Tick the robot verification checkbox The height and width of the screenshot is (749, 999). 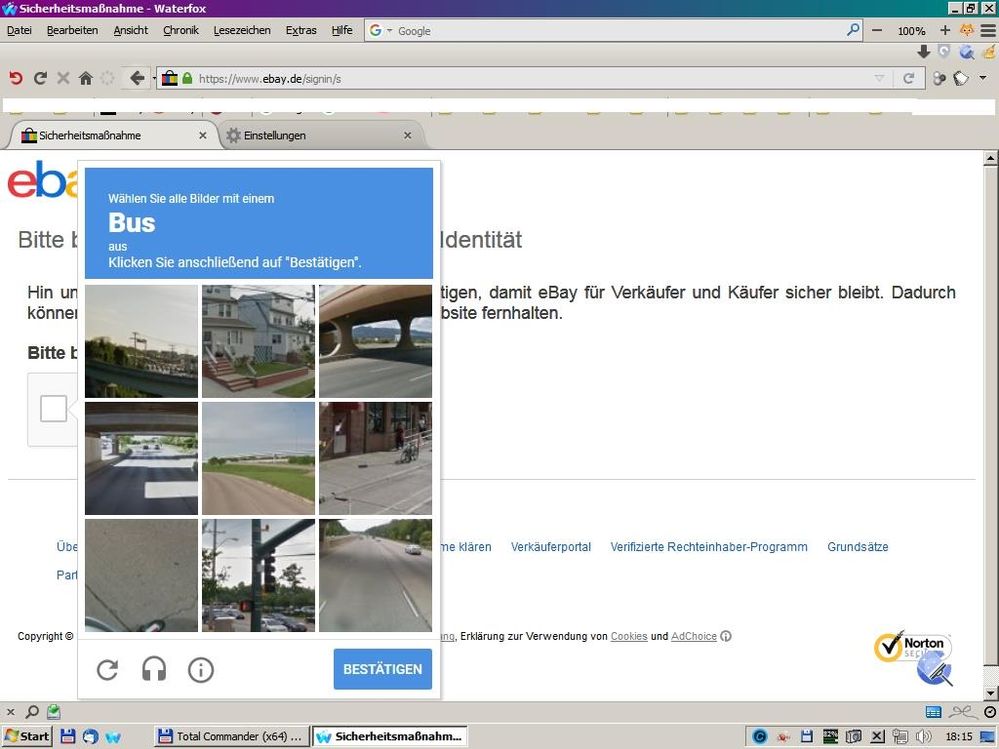pyautogui.click(x=54, y=408)
